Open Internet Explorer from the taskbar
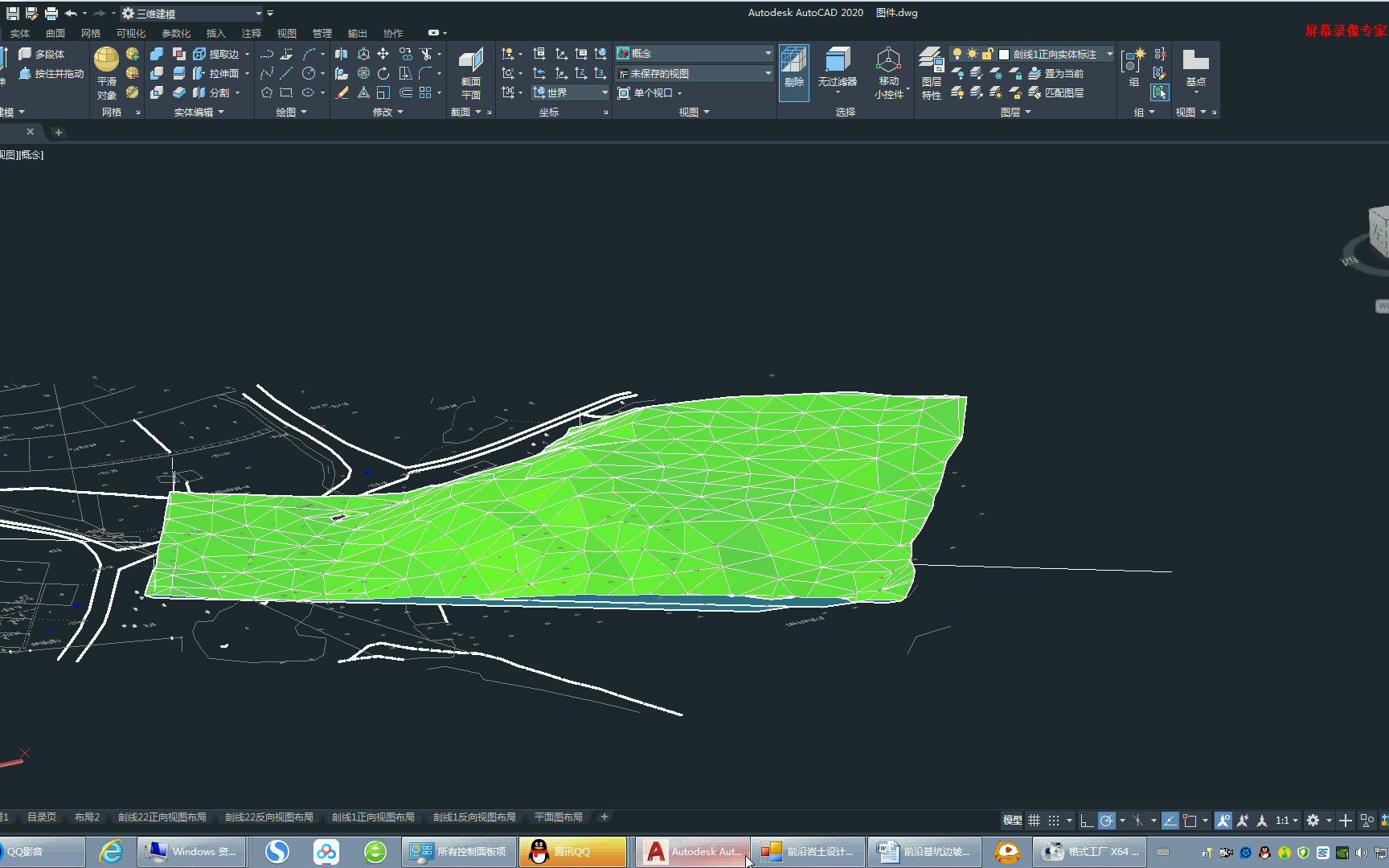1389x868 pixels. click(x=111, y=852)
